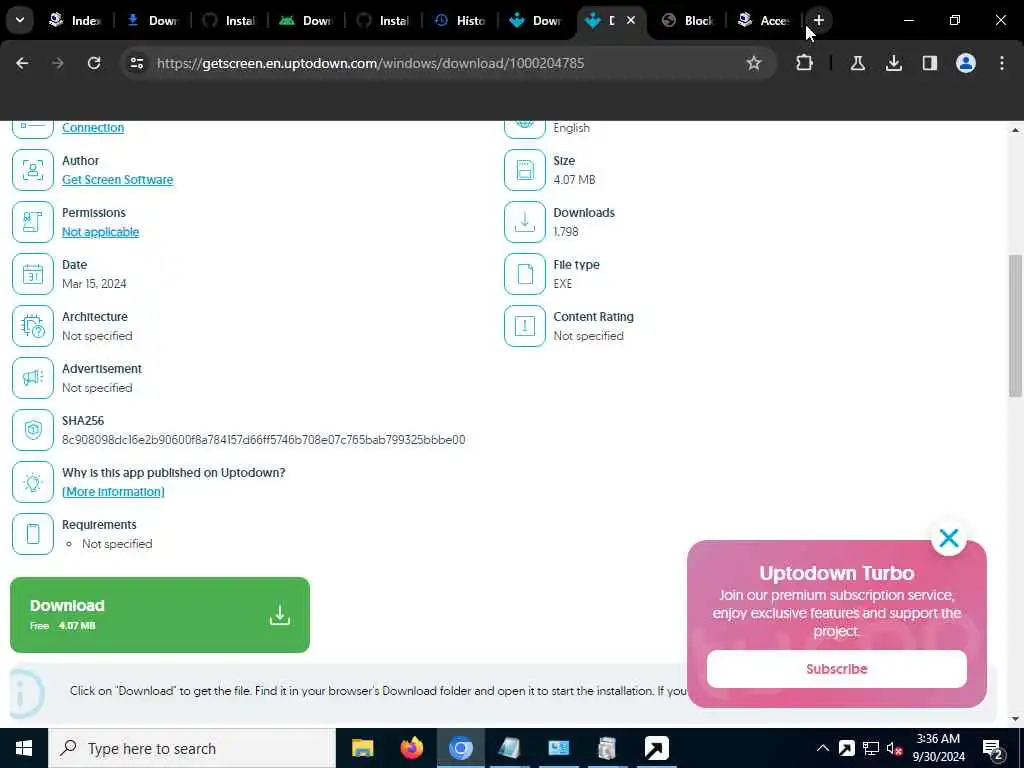Click the green Download button

click(160, 615)
